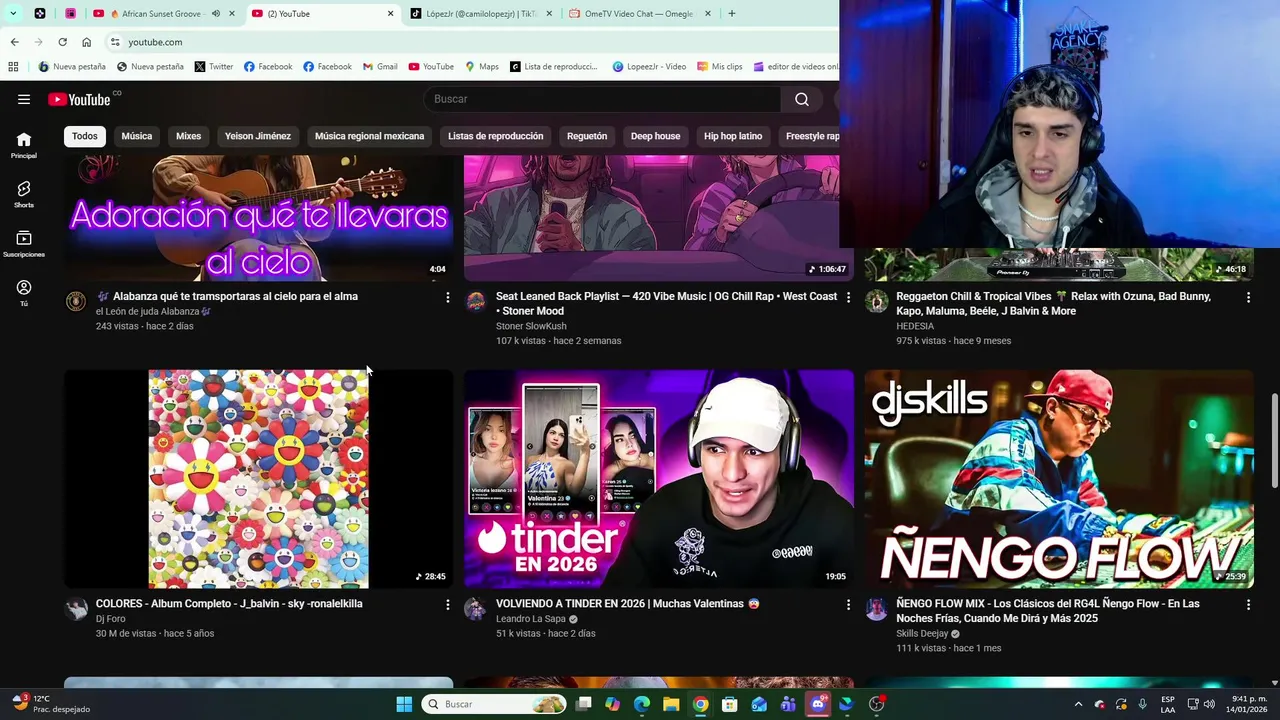This screenshot has height=720, width=1280.
Task: Open the YouTube hamburger guide menu
Action: 24,99
